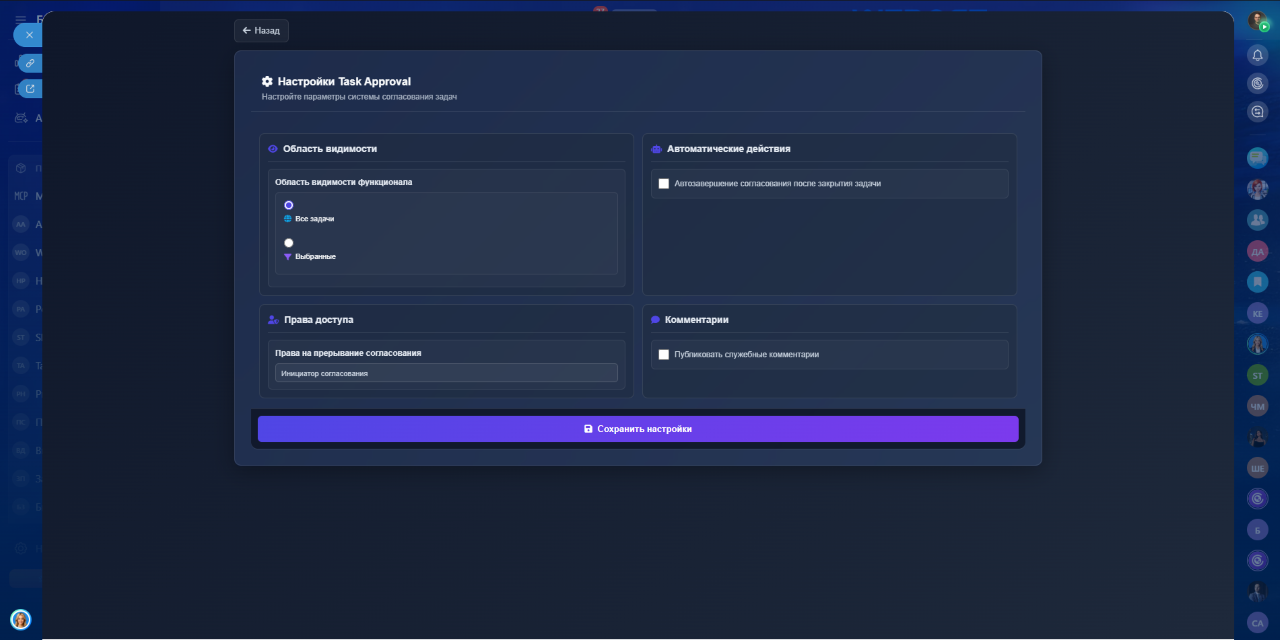Close the slider panel with the X button
The image size is (1280, 640).
[x=29, y=35]
